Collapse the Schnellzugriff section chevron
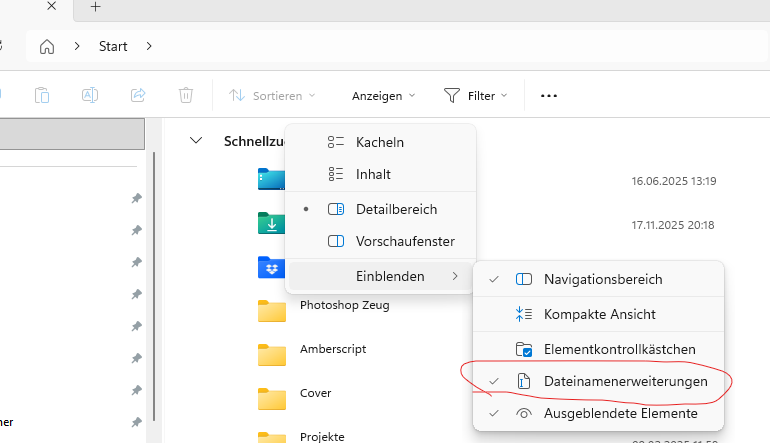This screenshot has width=770, height=443. tap(196, 141)
